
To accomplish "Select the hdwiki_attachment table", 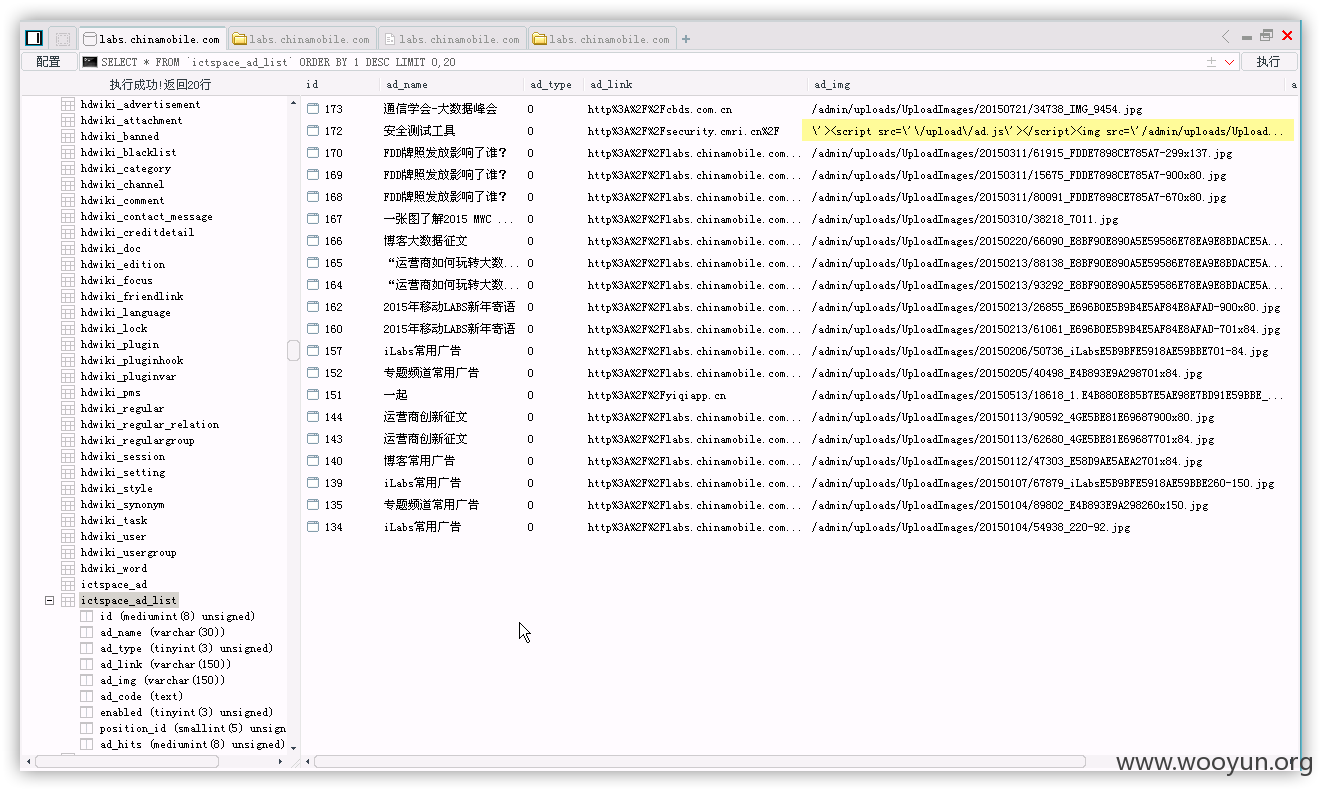I will 131,120.
